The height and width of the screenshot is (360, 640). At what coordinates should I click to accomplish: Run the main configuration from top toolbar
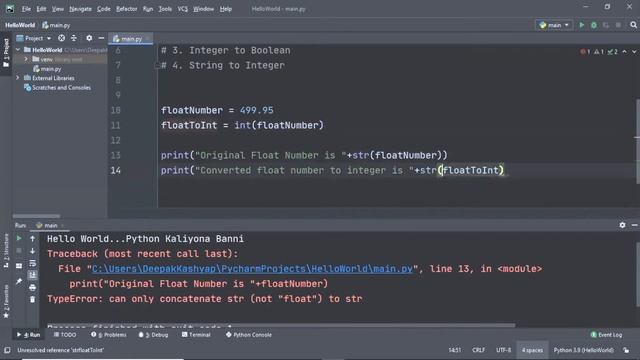[x=582, y=25]
